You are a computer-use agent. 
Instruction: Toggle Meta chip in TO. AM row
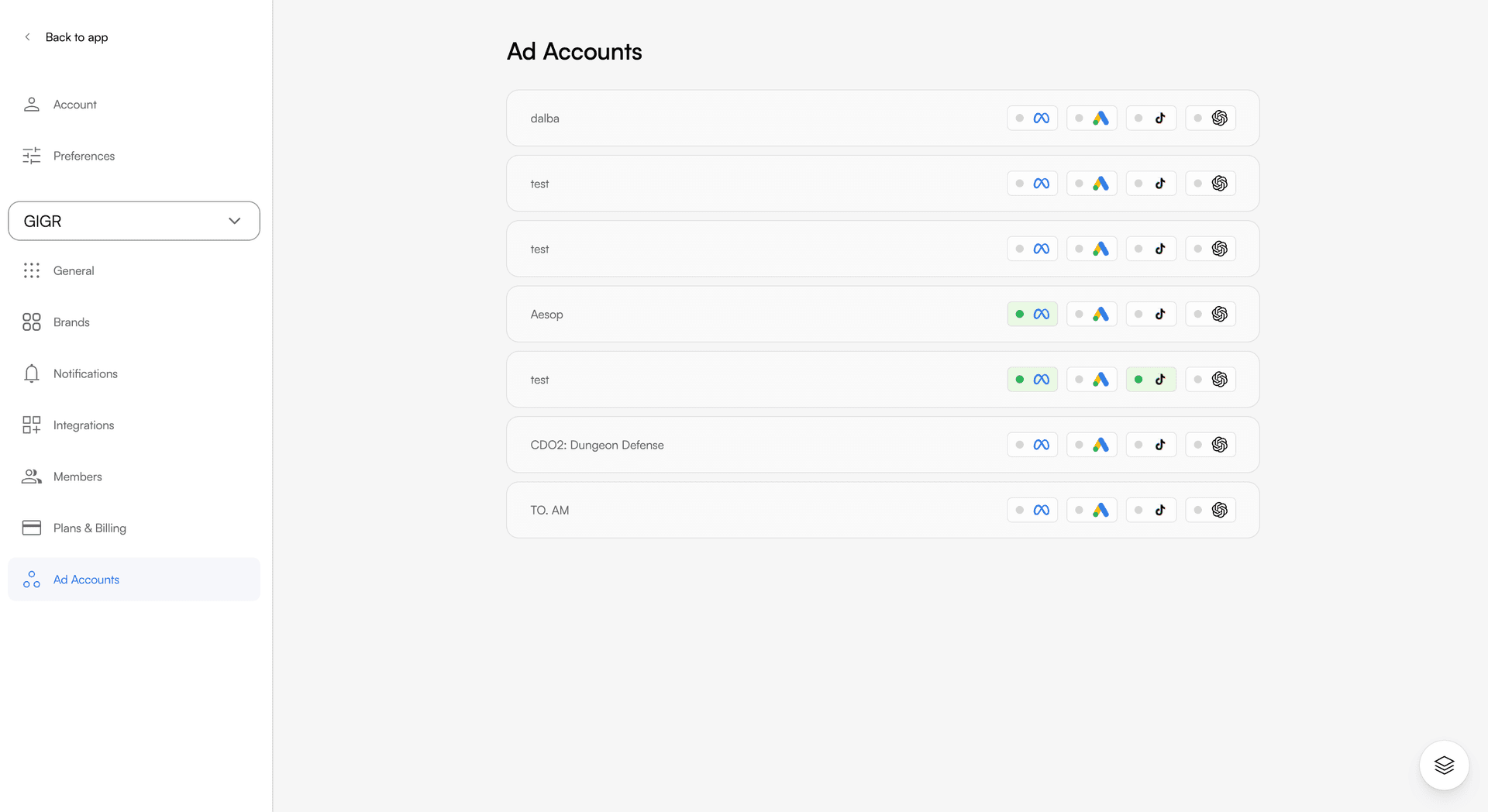pos(1032,511)
